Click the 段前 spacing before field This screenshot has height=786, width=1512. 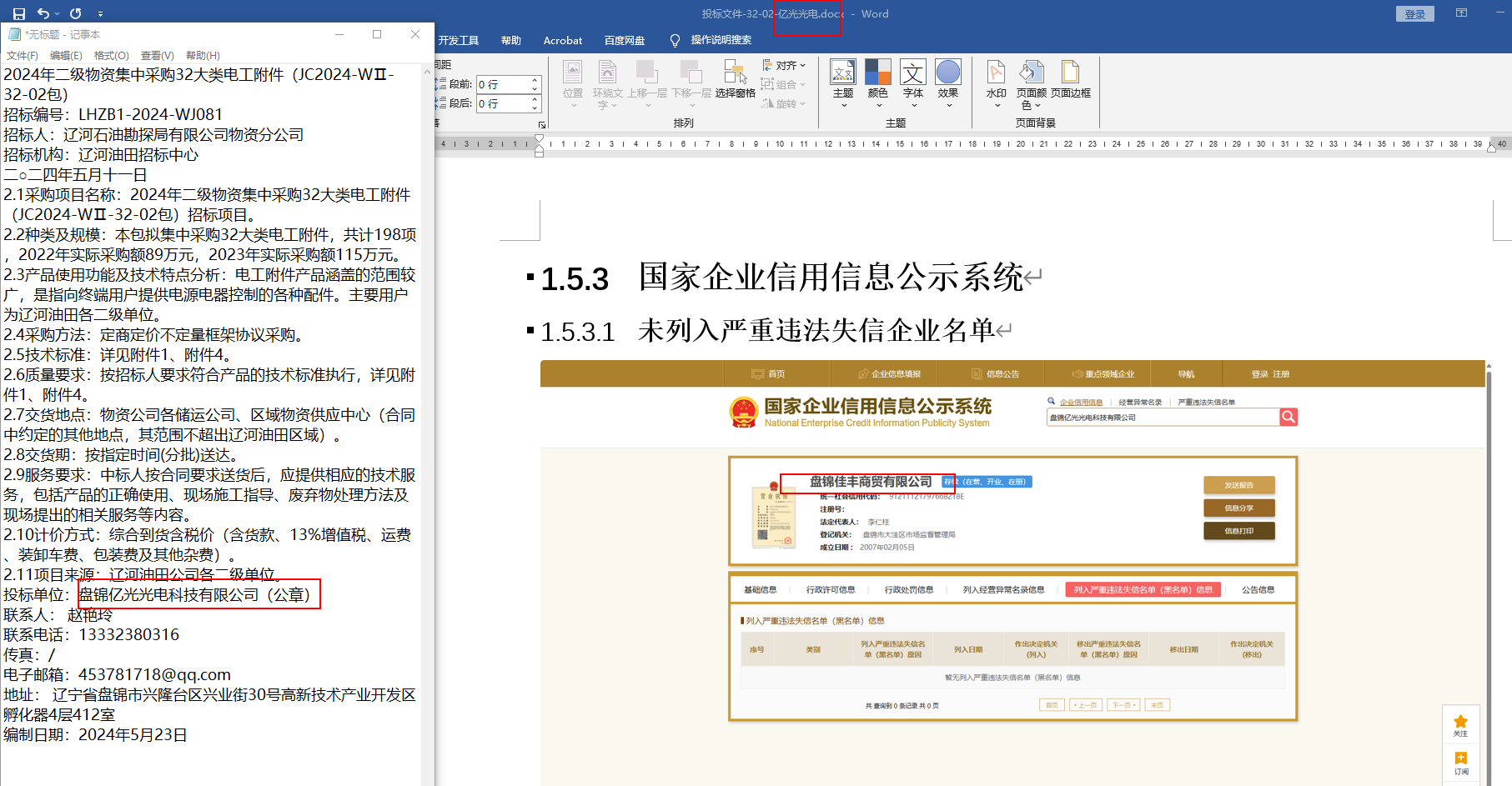(504, 84)
